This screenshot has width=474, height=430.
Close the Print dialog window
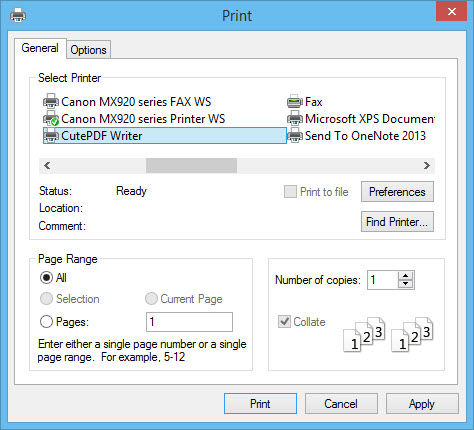[452, 11]
